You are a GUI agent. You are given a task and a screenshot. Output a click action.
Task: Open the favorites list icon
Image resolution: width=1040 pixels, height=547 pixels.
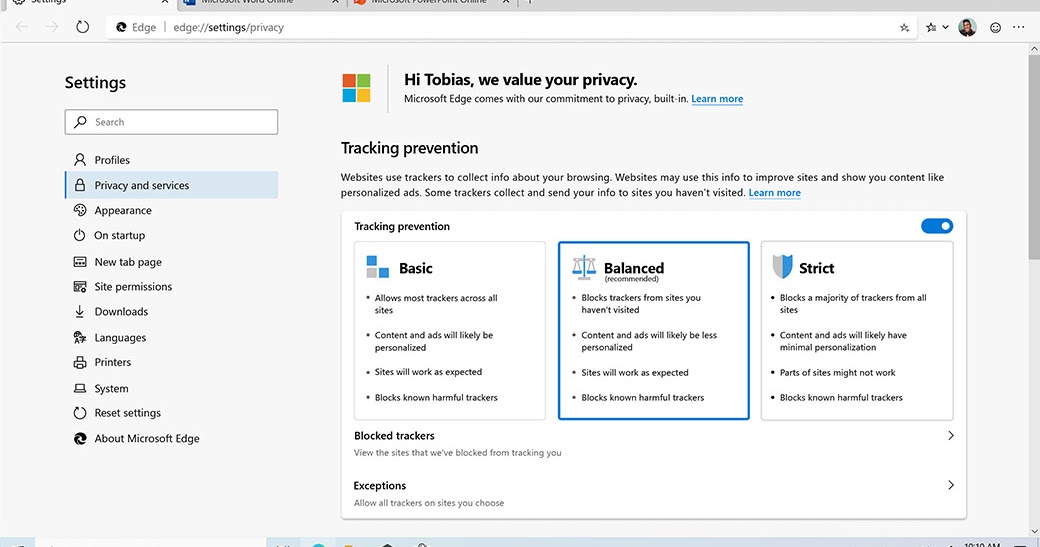[x=931, y=27]
